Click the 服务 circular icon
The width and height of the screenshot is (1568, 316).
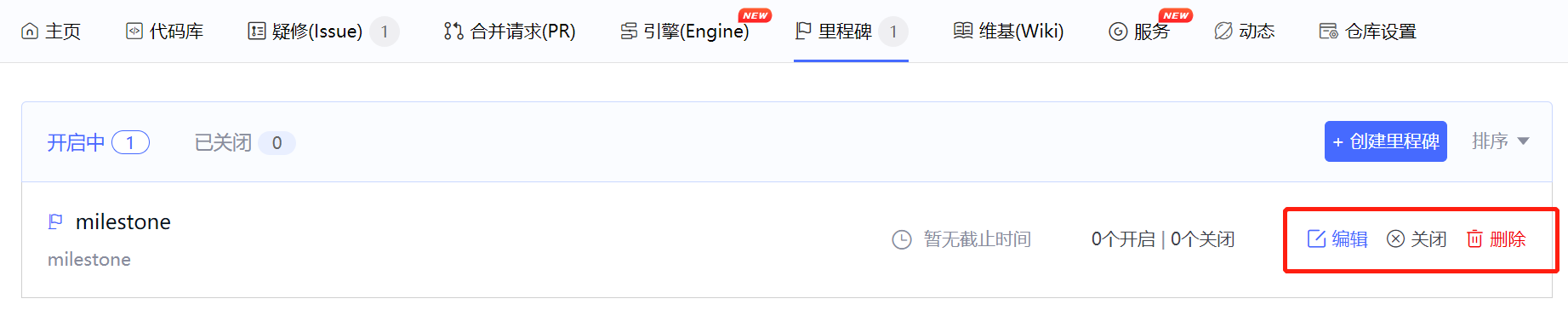[1118, 32]
